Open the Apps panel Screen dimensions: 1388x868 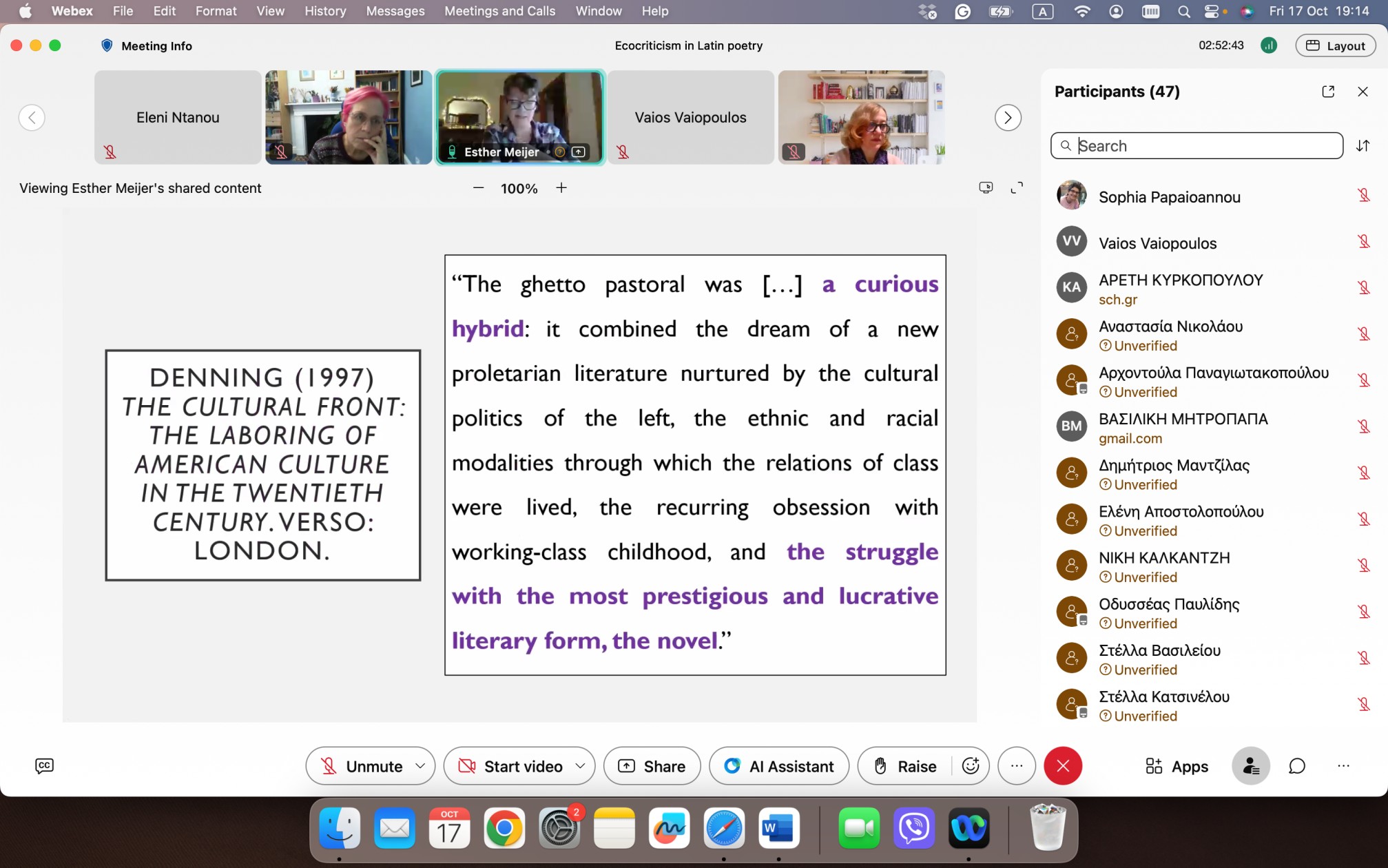pyautogui.click(x=1177, y=766)
